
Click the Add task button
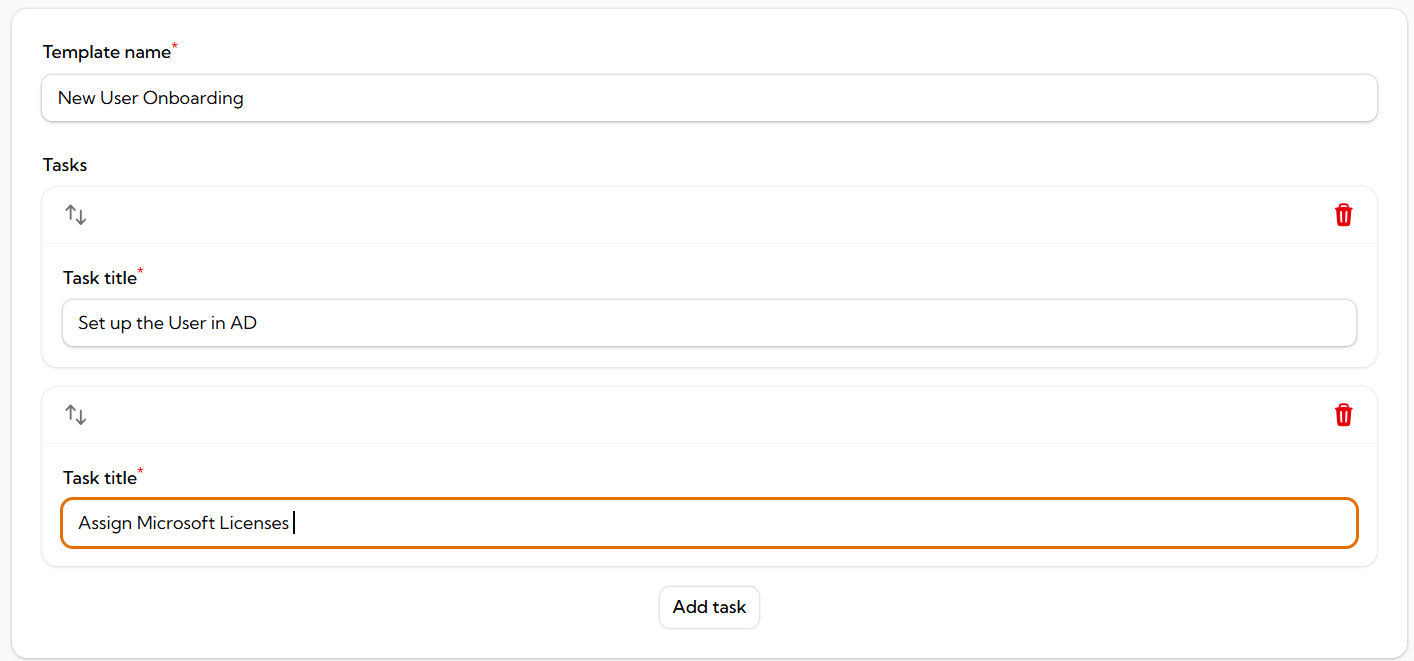(x=709, y=607)
